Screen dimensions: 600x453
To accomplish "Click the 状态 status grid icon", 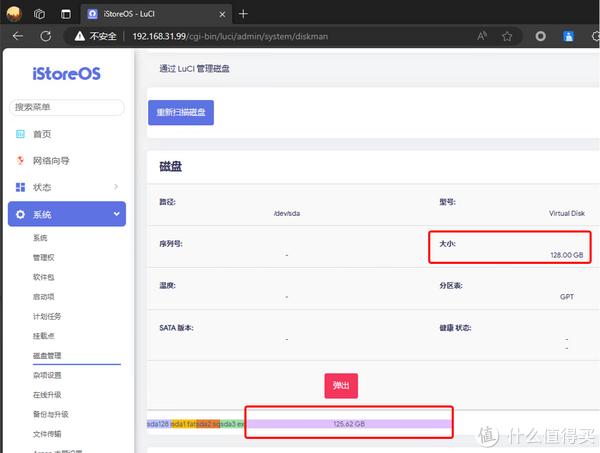I will tap(20, 187).
